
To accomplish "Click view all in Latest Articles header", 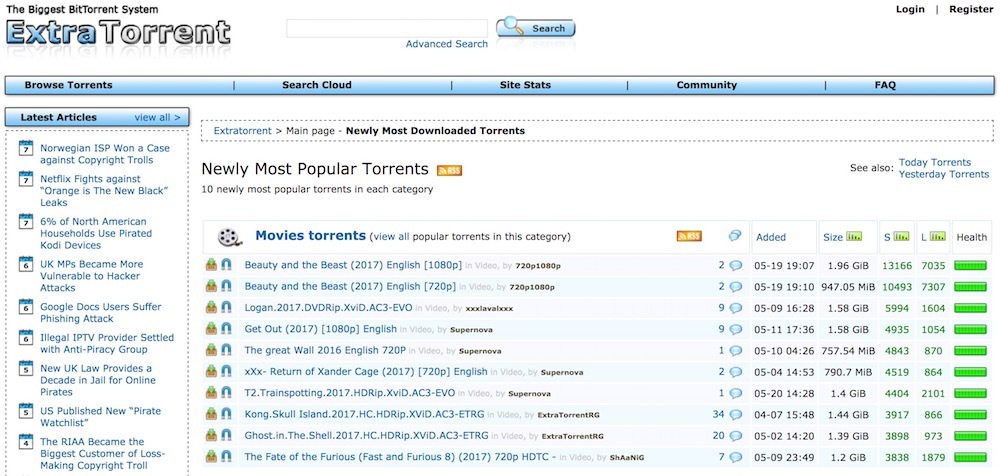I will [158, 117].
